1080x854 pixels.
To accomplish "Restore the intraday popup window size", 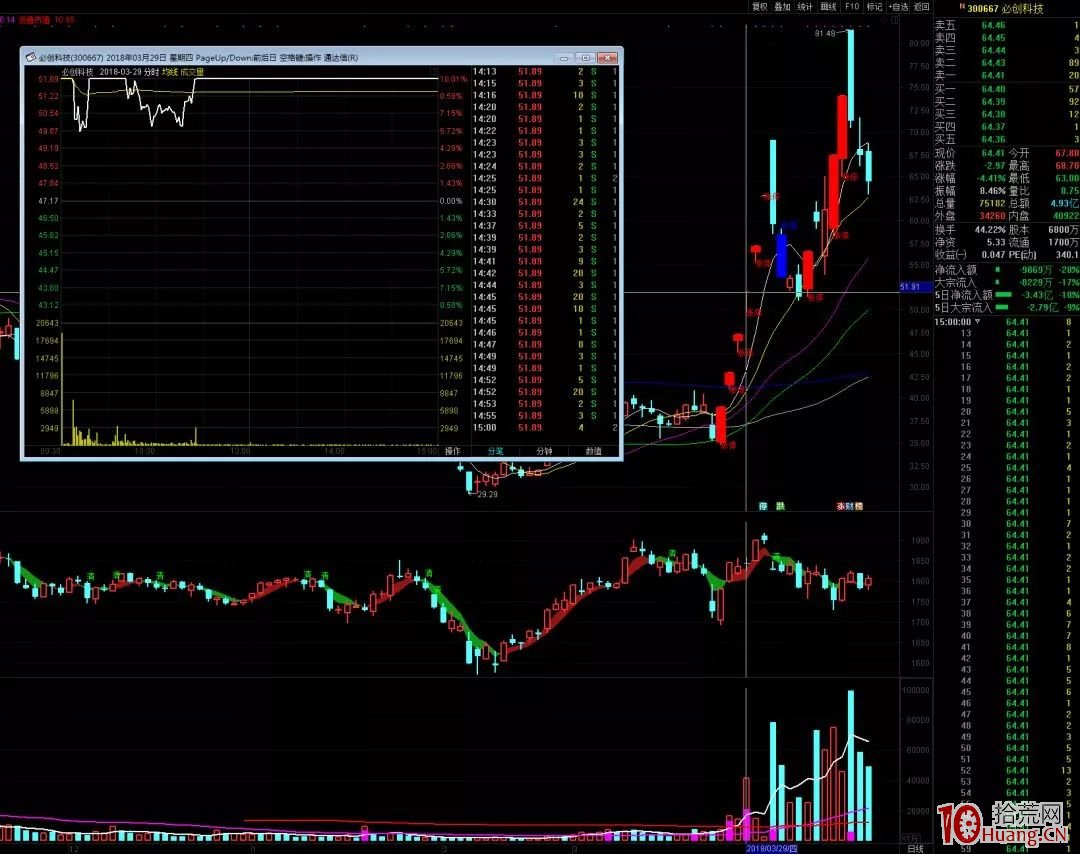I will (585, 58).
